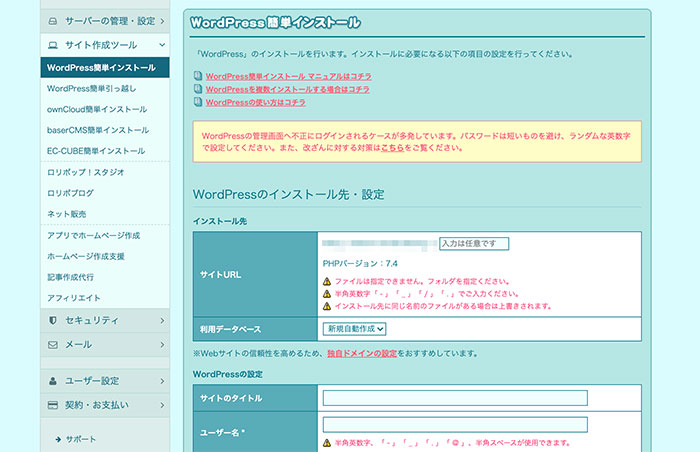Open ネット販売 menu item
Image resolution: width=700 pixels, height=452 pixels.
(x=67, y=214)
